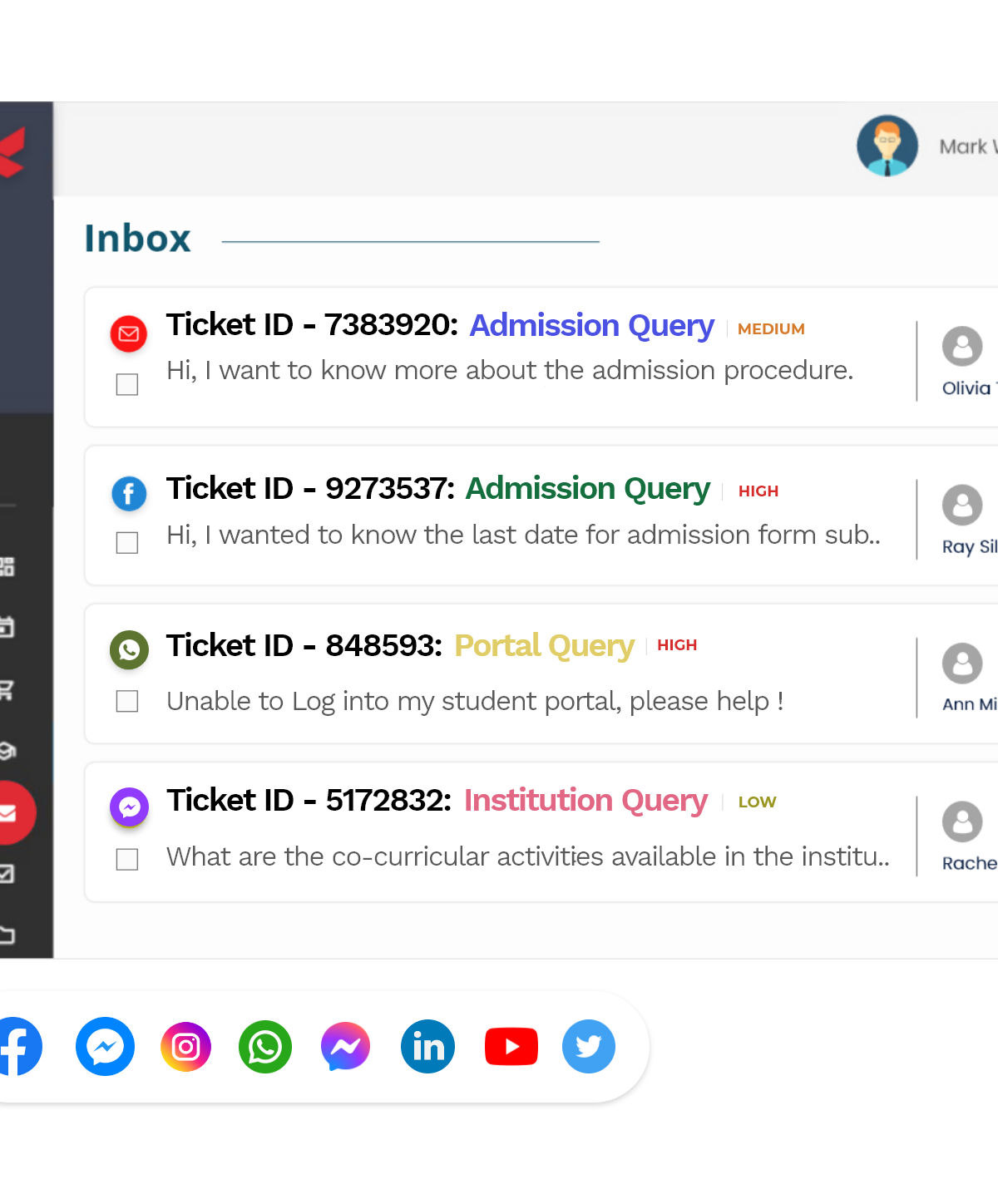Screen dimensions: 998x1204
Task: Tick the checkbox for ticket 9273537
Action: coord(127,543)
